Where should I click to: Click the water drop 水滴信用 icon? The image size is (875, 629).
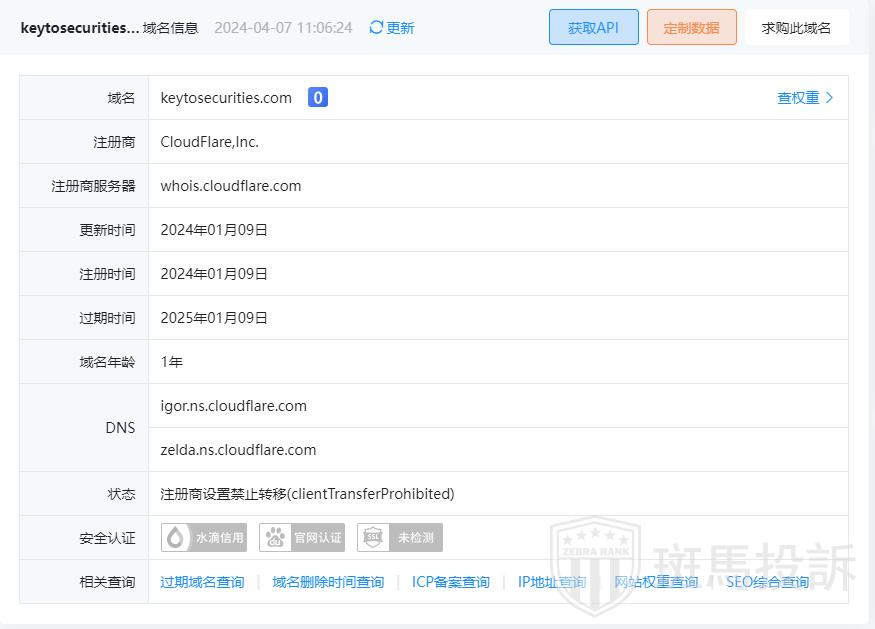click(176, 537)
